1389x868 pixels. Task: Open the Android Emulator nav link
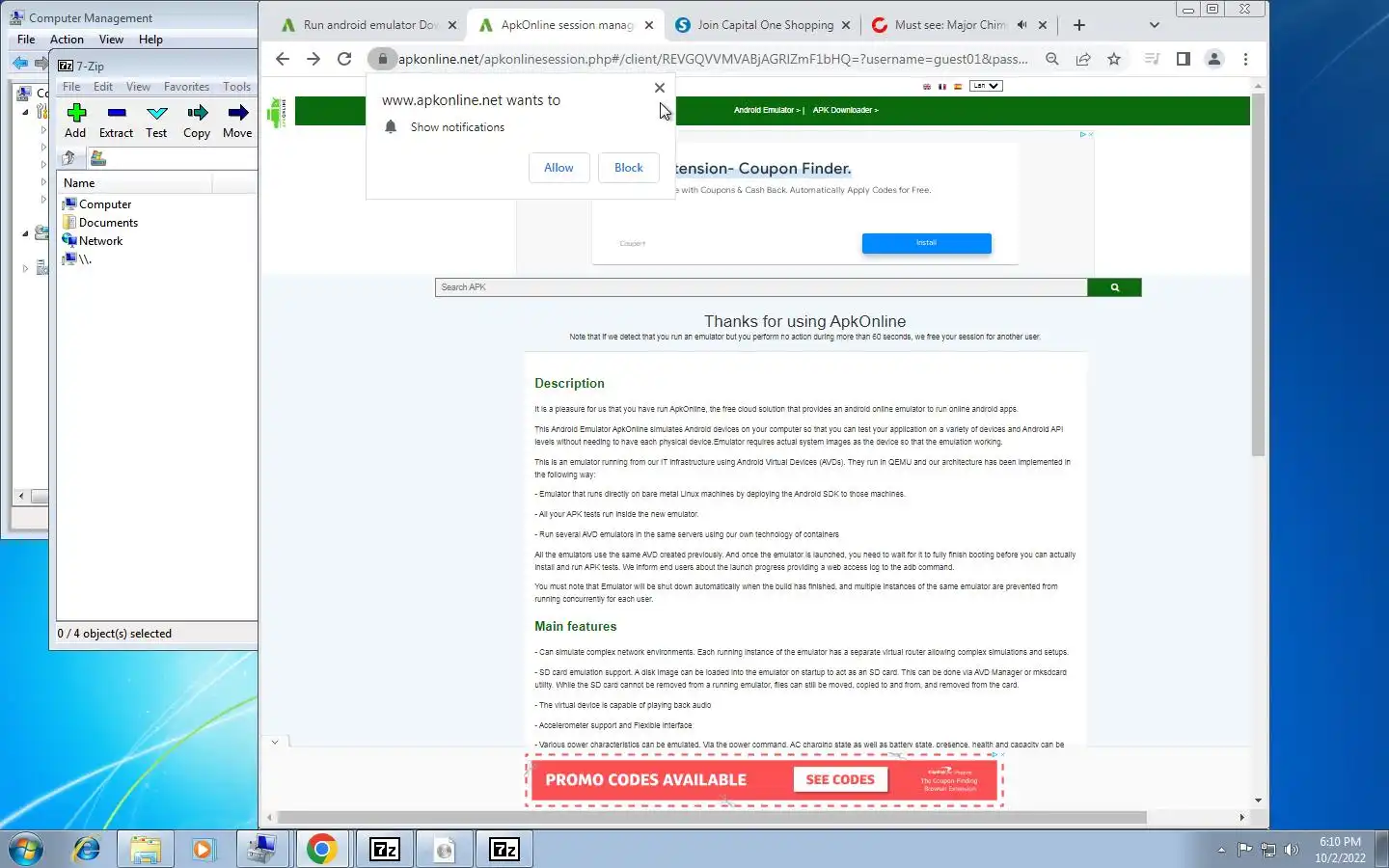point(766,110)
